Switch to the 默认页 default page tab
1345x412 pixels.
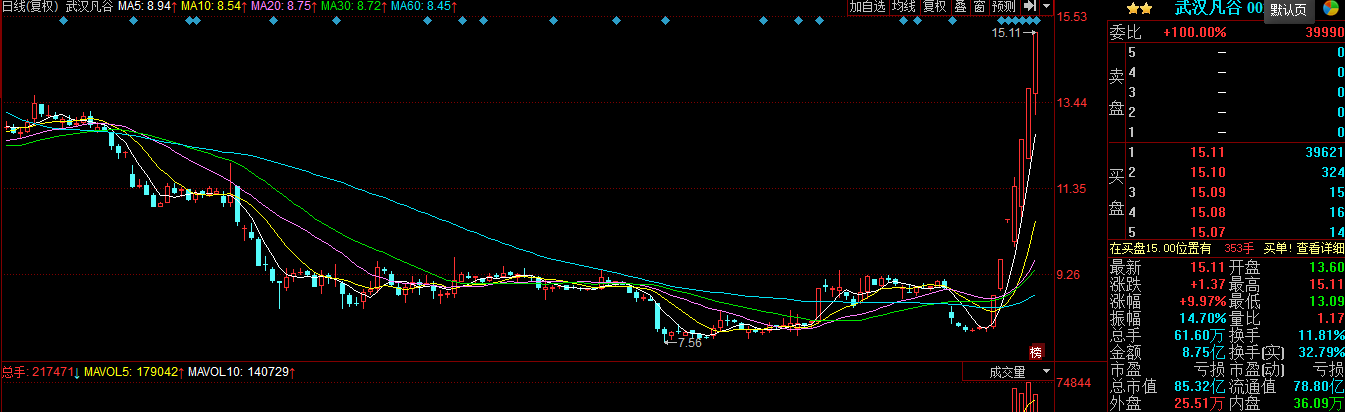click(x=1288, y=10)
